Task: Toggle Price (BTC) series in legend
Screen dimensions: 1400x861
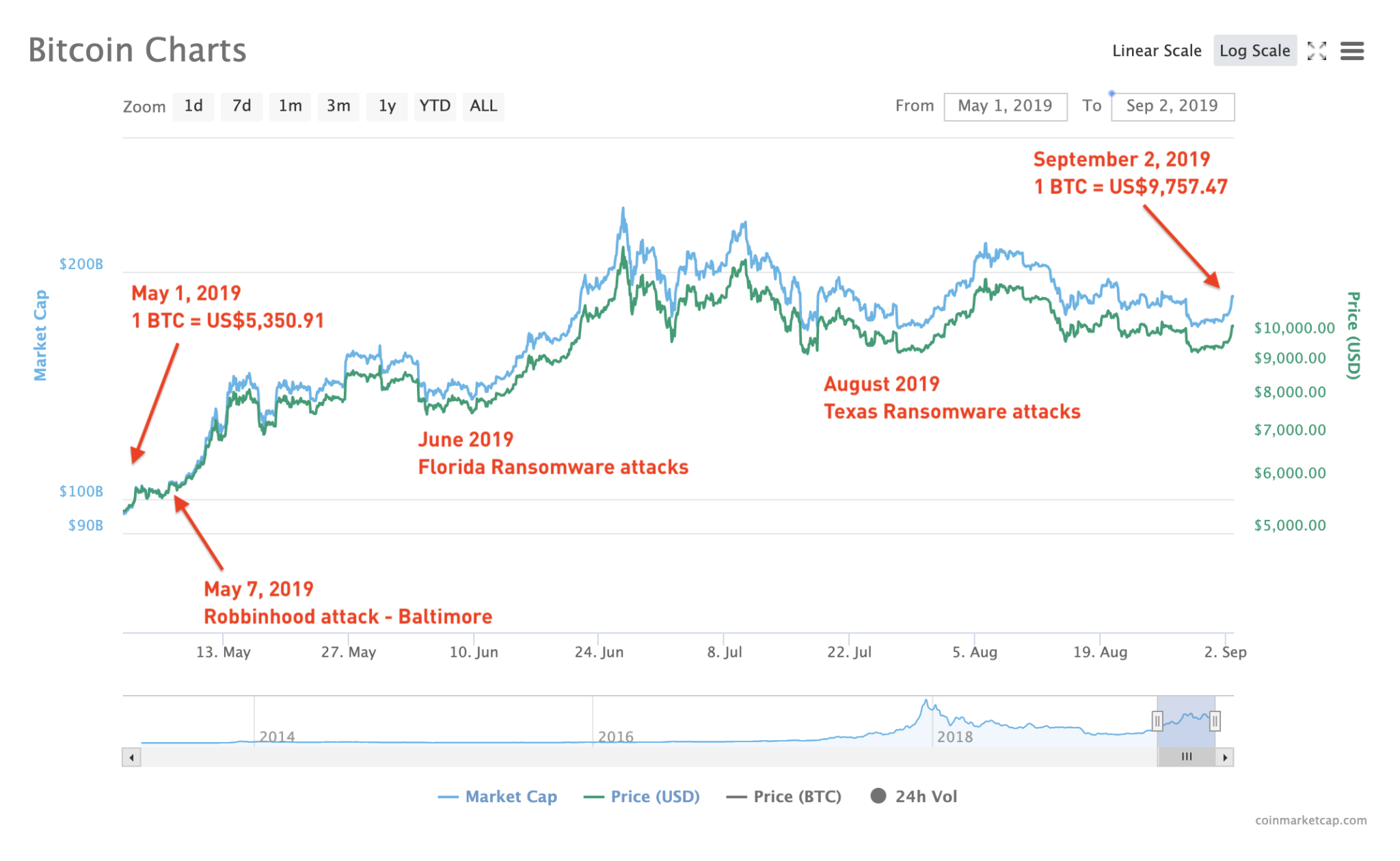Action: click(784, 797)
